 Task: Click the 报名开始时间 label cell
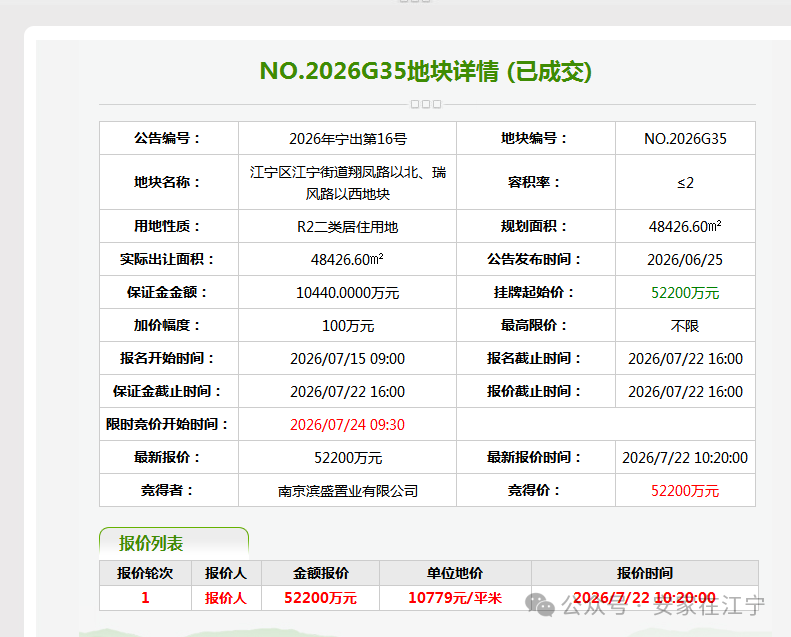169,358
